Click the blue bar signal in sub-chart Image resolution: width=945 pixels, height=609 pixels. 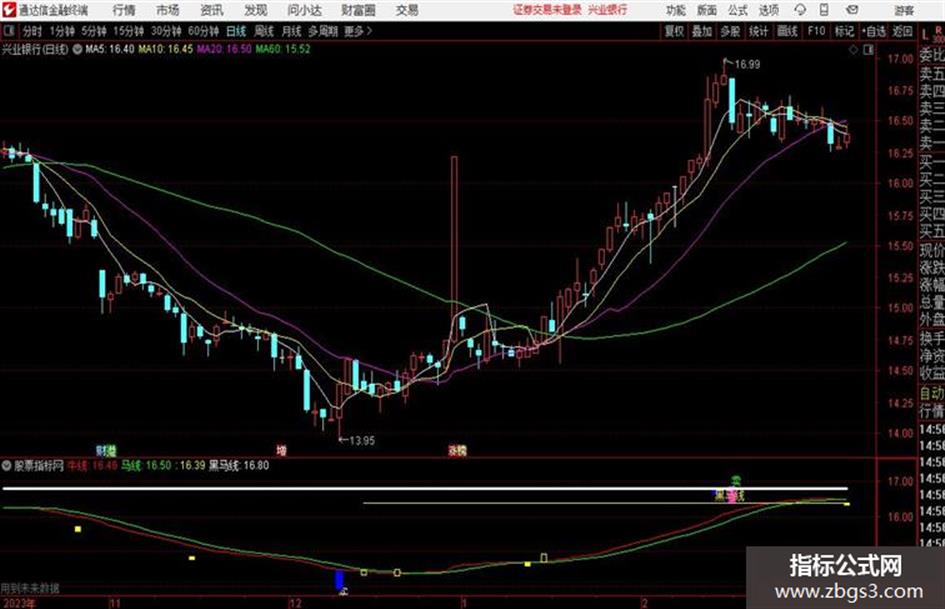click(339, 580)
